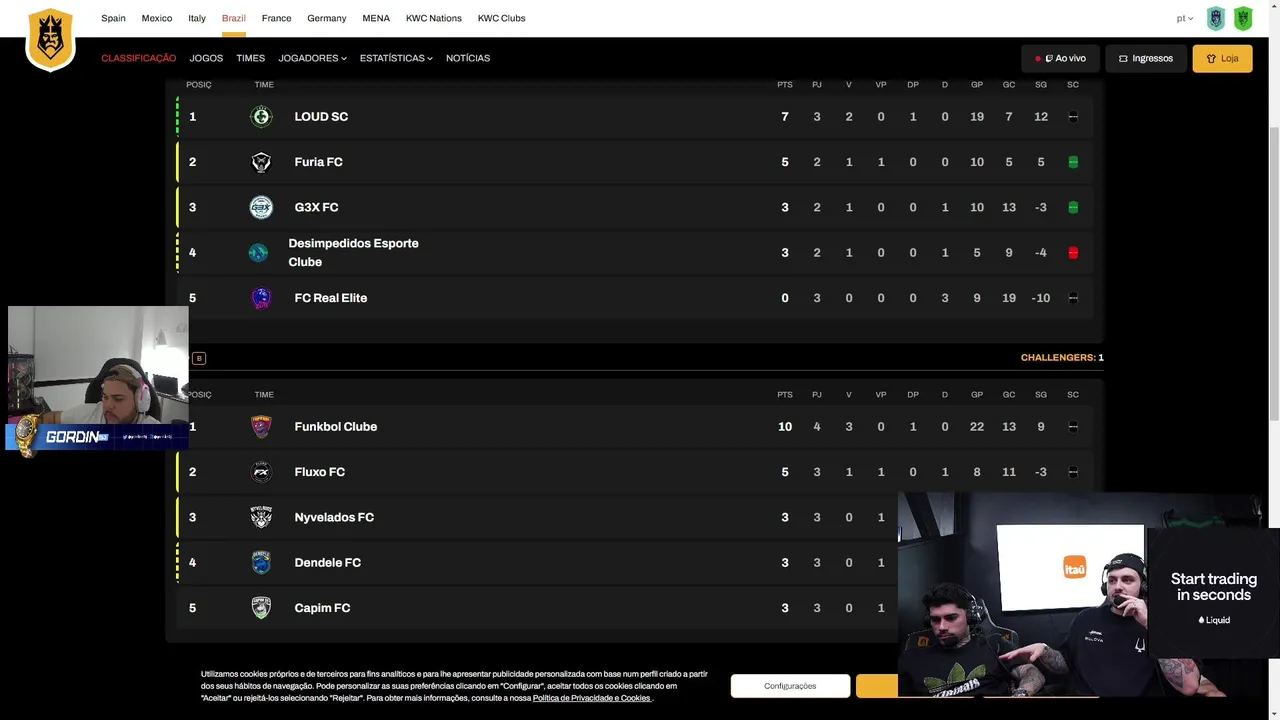Click cookie Configurações button
Screen dimensions: 1280x720
(790, 686)
